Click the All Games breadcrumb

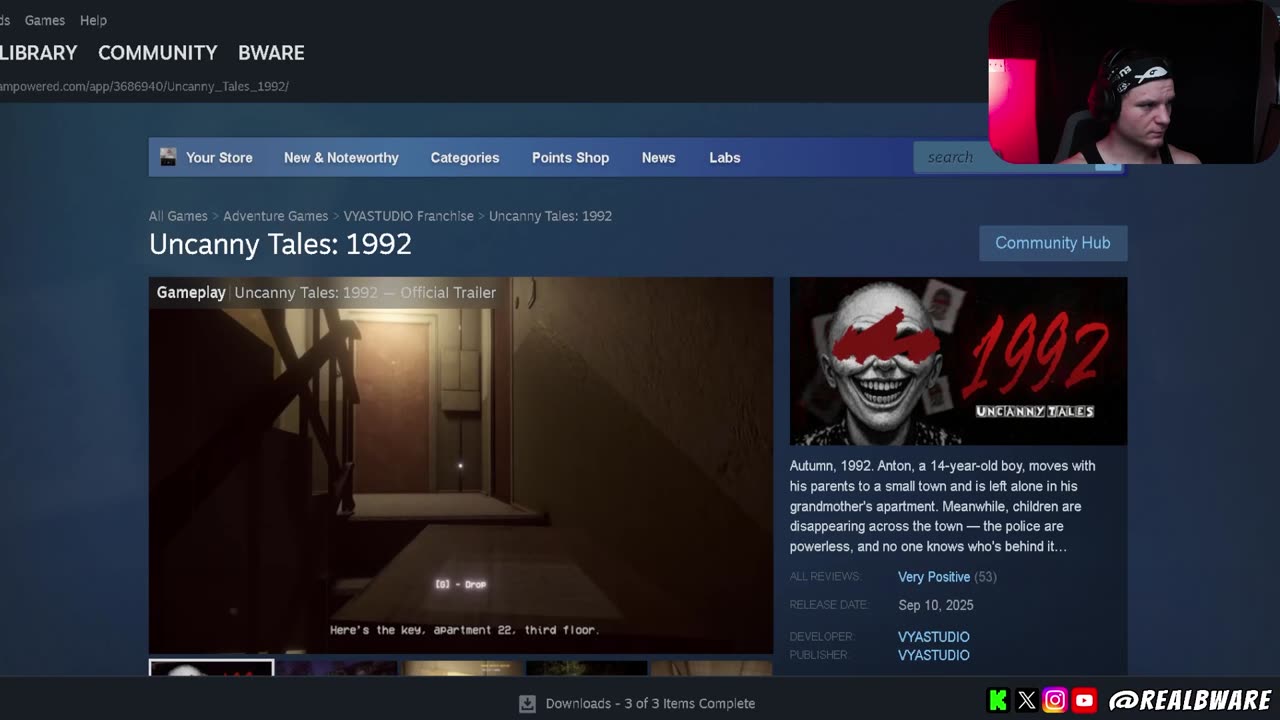click(178, 216)
